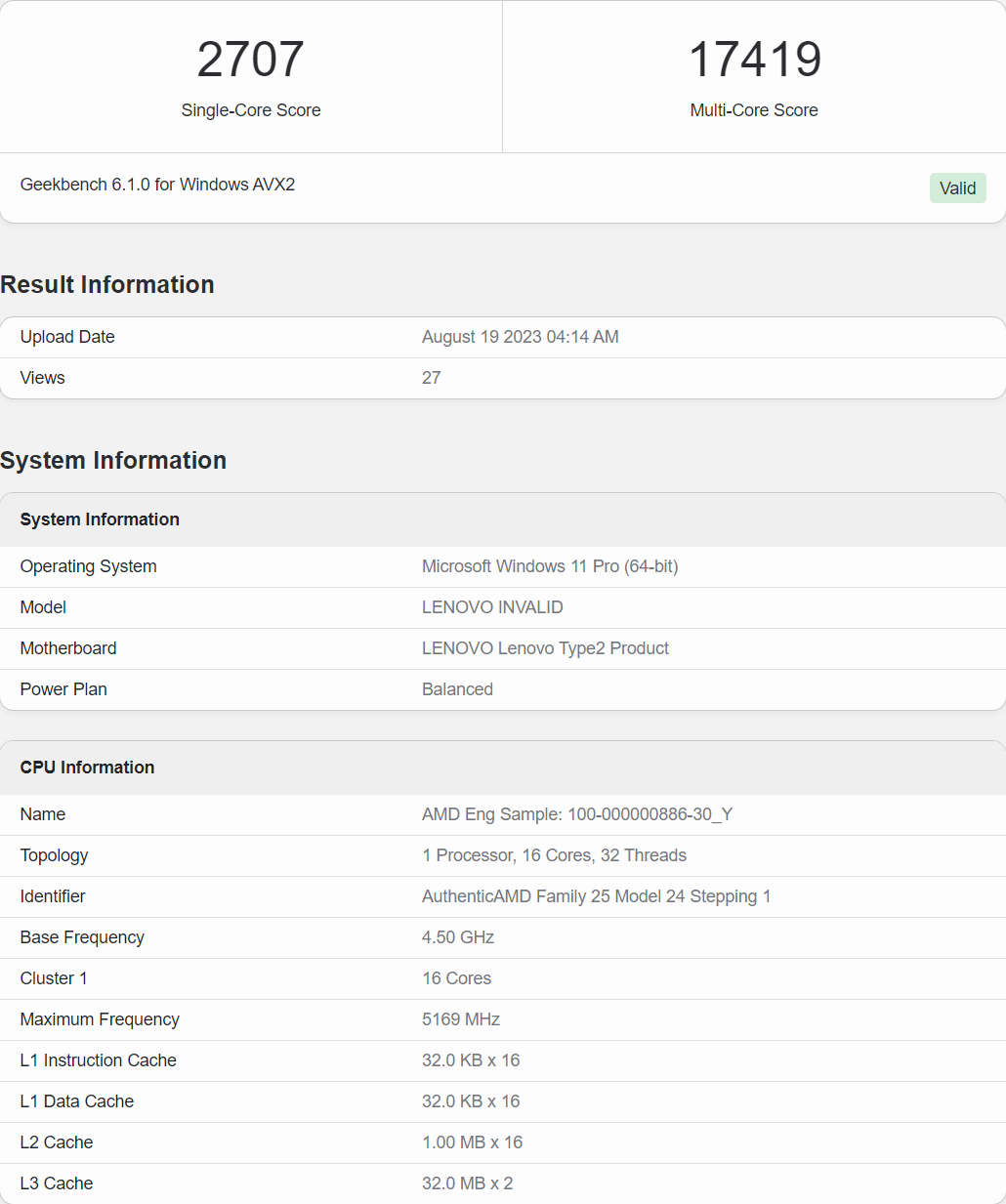Click the Valid status badge
The image size is (1006, 1204).
(957, 188)
